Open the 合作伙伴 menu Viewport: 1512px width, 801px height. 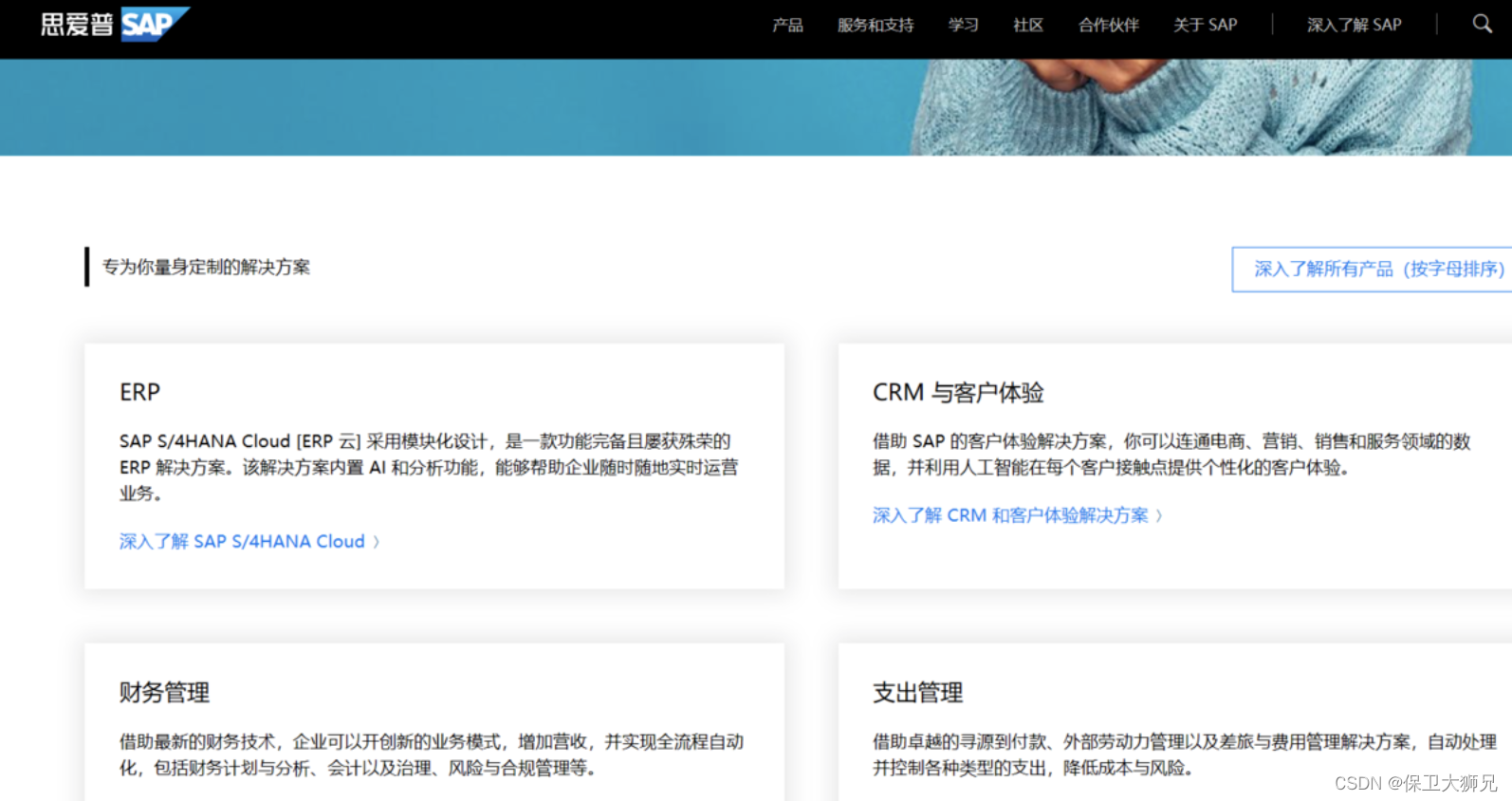click(1109, 25)
